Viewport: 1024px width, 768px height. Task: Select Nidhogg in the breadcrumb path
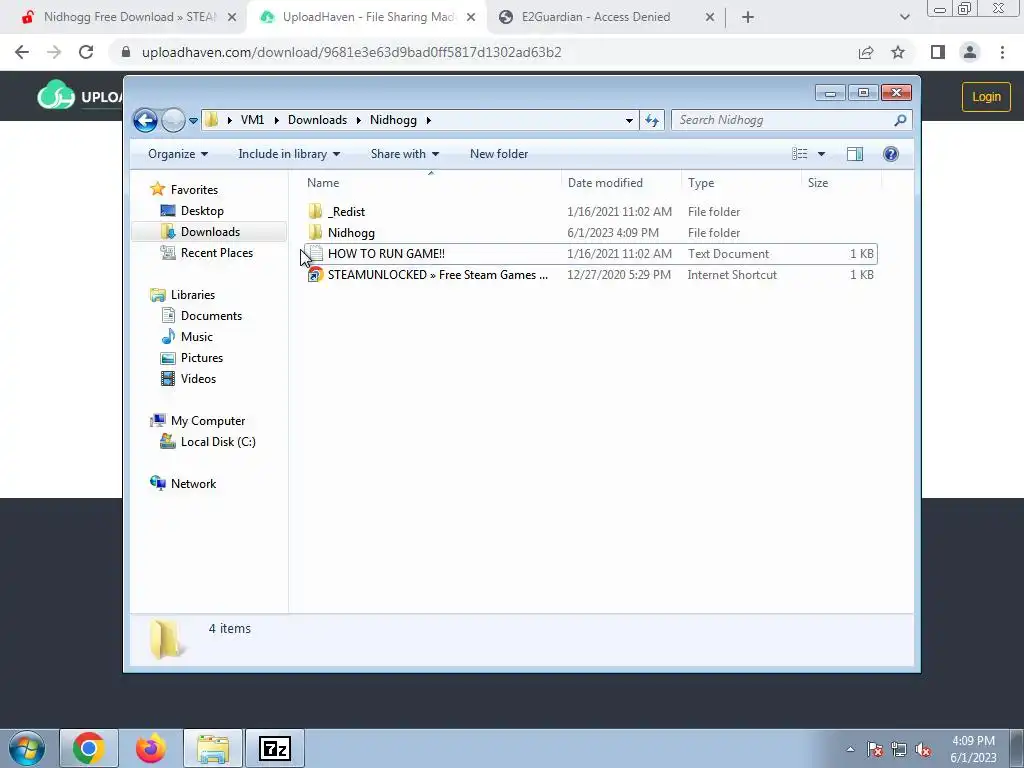pos(393,120)
